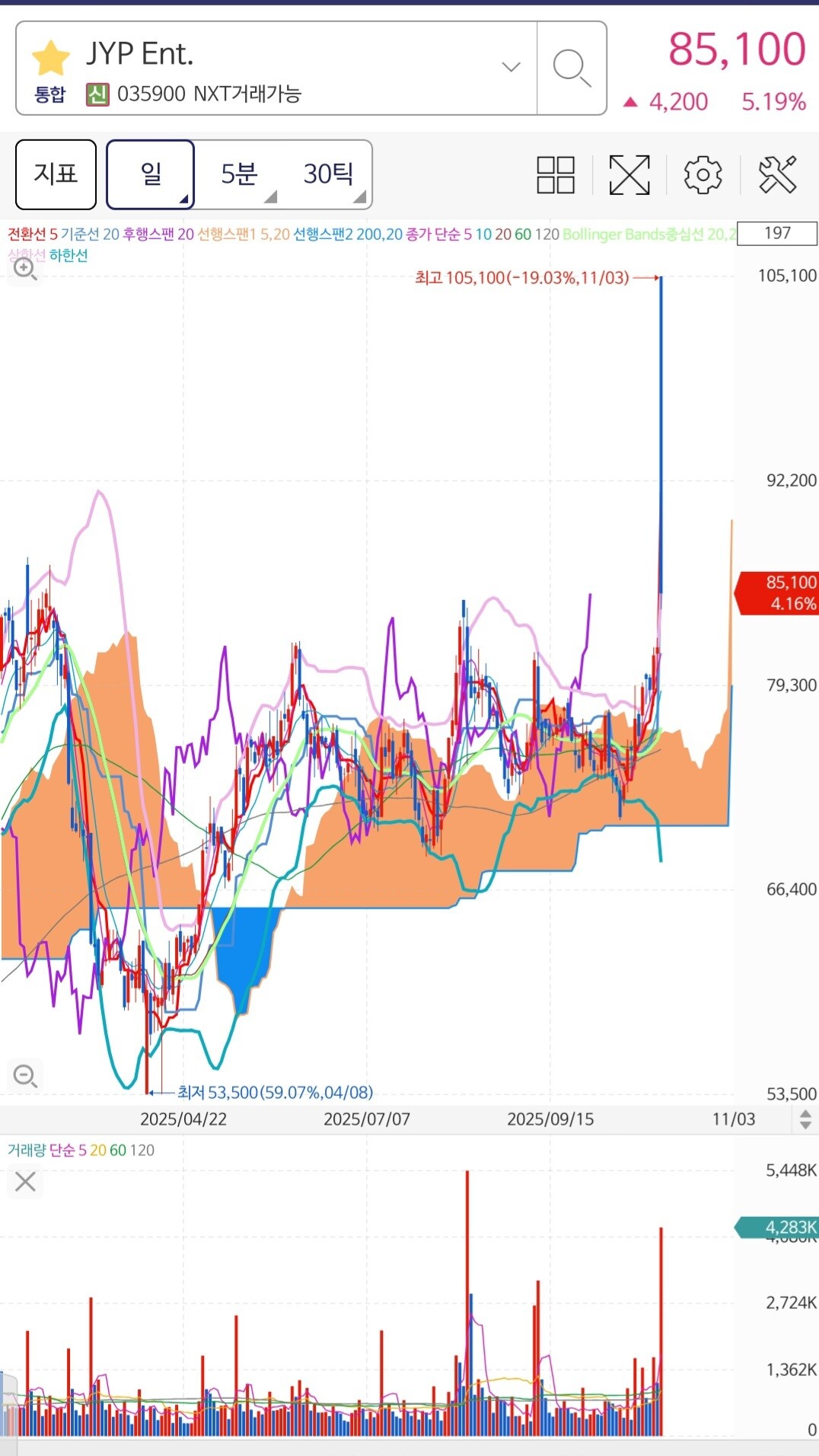This screenshot has width=819, height=1456.
Task: Open the 일 period dropdown triangle
Action: [x=184, y=200]
